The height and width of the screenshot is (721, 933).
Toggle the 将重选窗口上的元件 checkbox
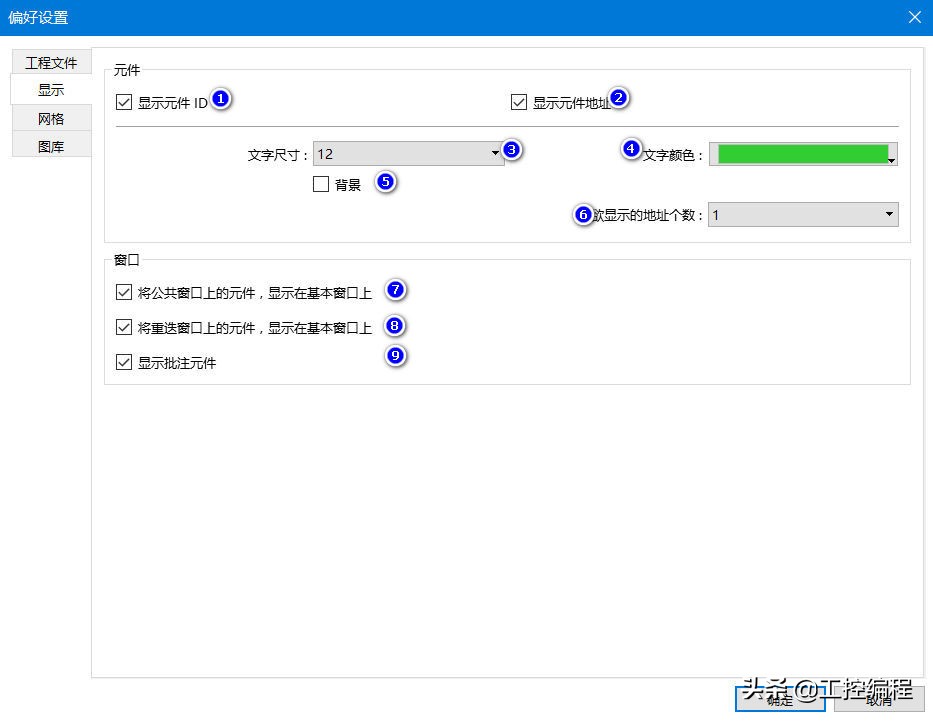(124, 326)
